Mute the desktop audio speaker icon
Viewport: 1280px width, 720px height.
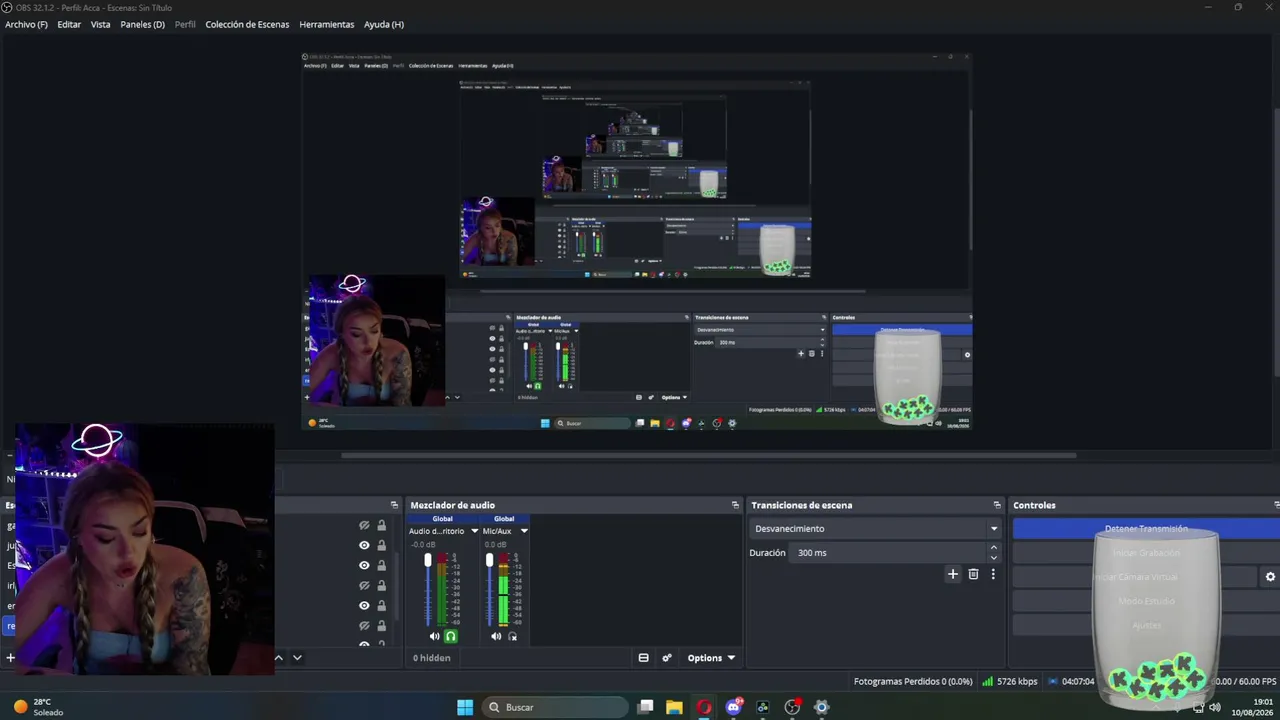(434, 636)
